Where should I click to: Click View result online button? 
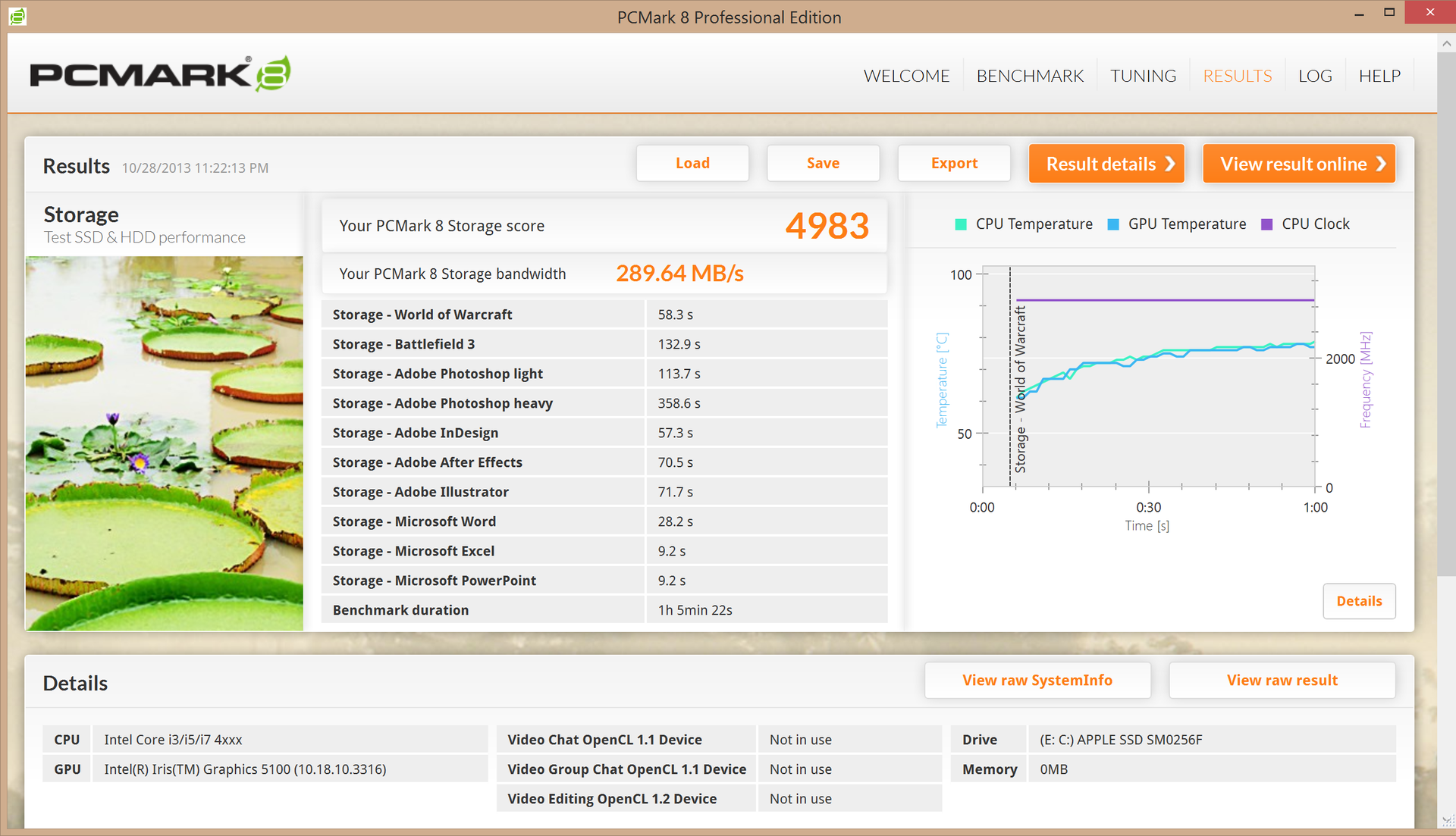pyautogui.click(x=1299, y=164)
